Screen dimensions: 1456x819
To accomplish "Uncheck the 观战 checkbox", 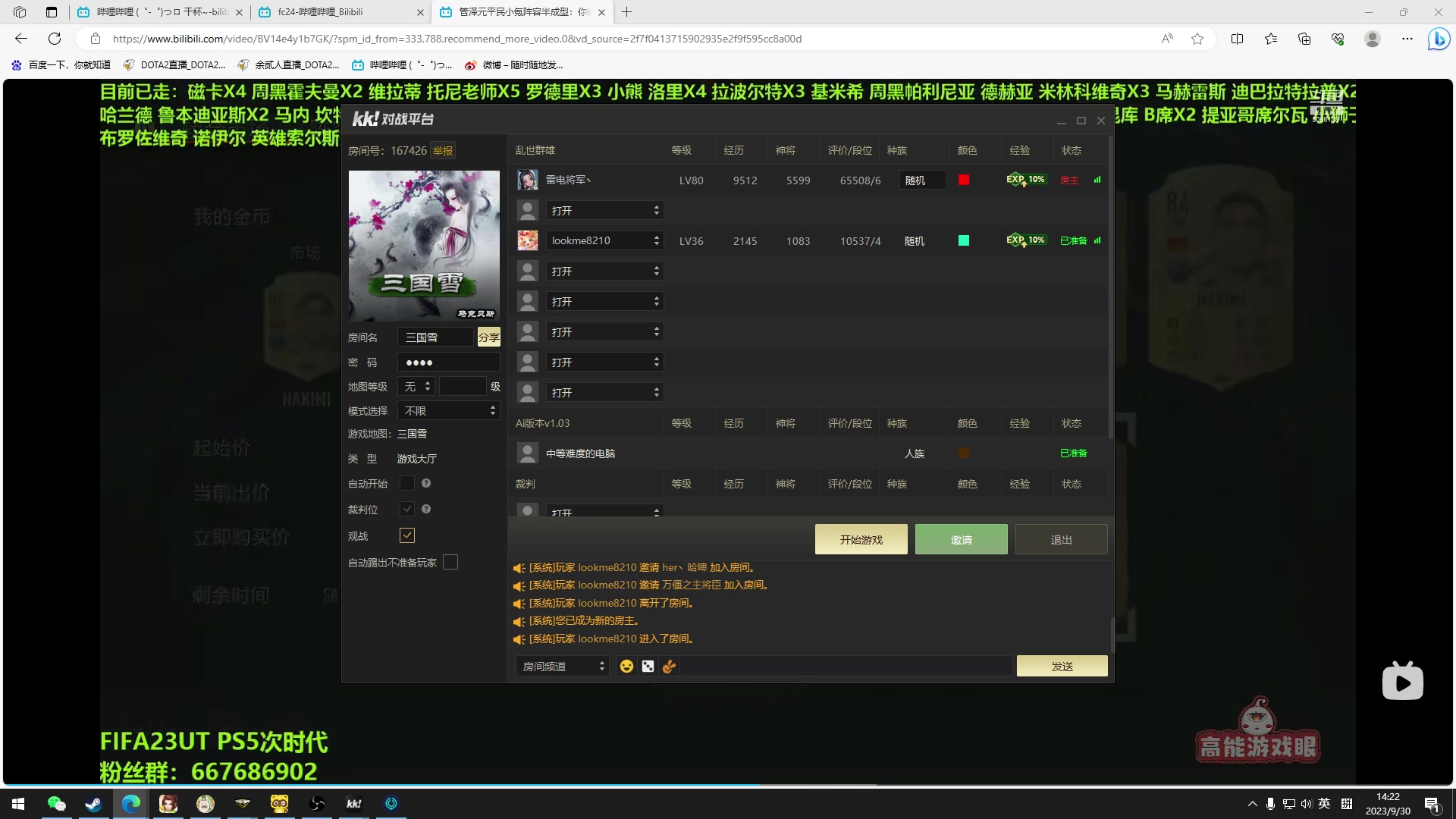I will coord(407,535).
